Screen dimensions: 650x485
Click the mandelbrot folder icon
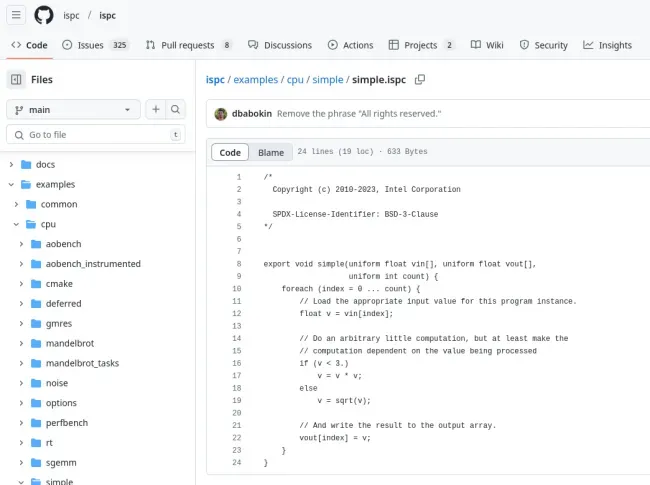click(x=36, y=344)
